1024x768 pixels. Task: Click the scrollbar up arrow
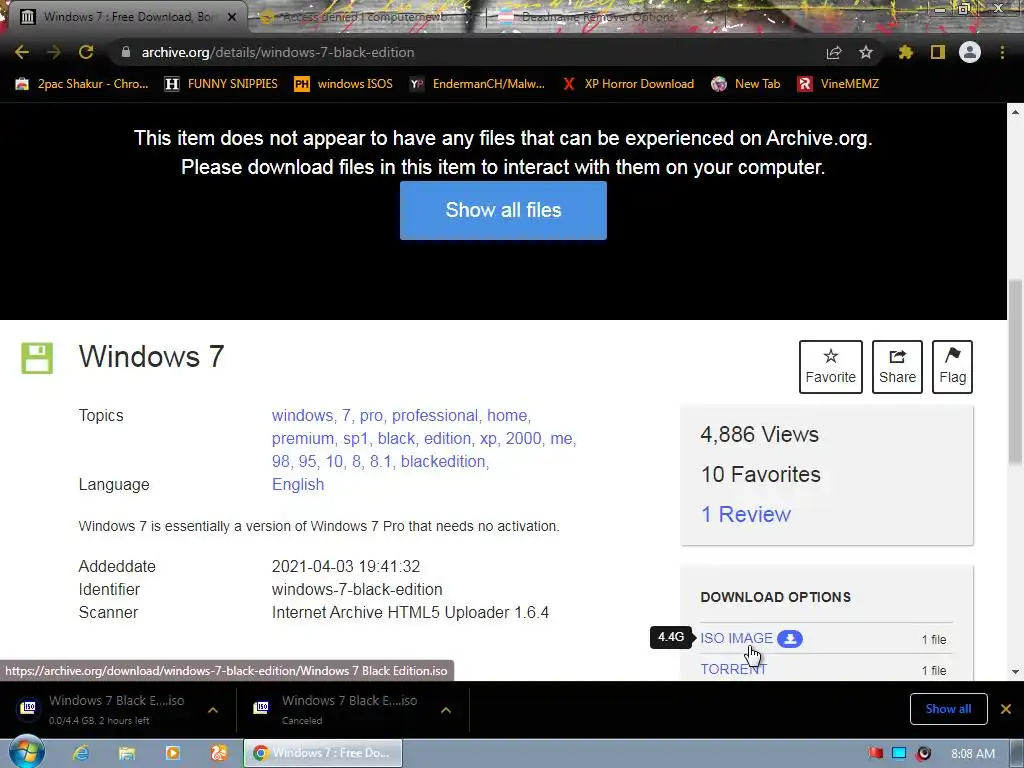tap(1015, 112)
